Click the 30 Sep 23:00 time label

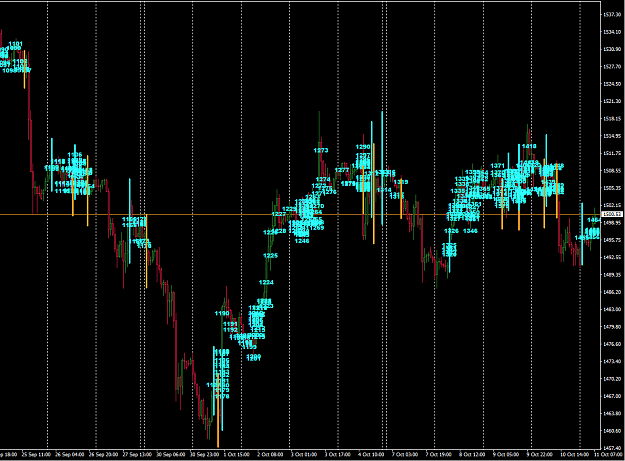(204, 454)
